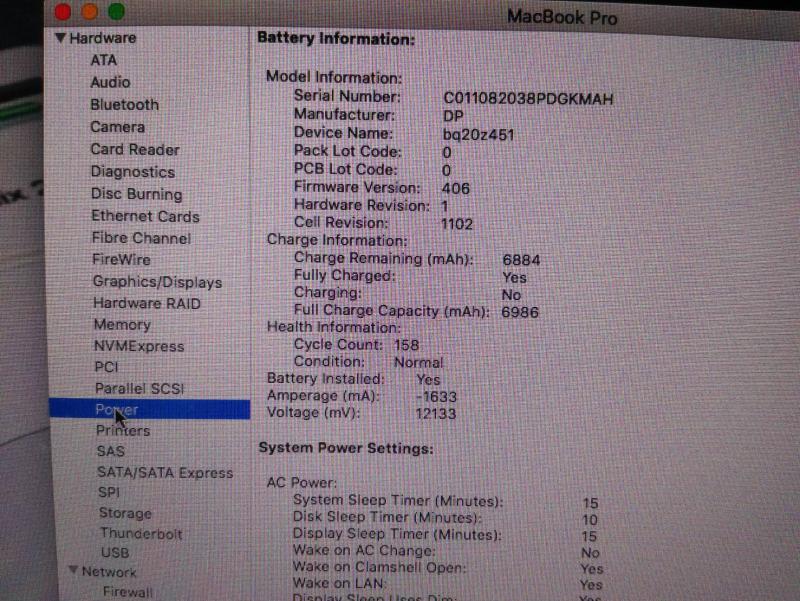Select ATA in the sidebar
This screenshot has width=800, height=601.
104,60
